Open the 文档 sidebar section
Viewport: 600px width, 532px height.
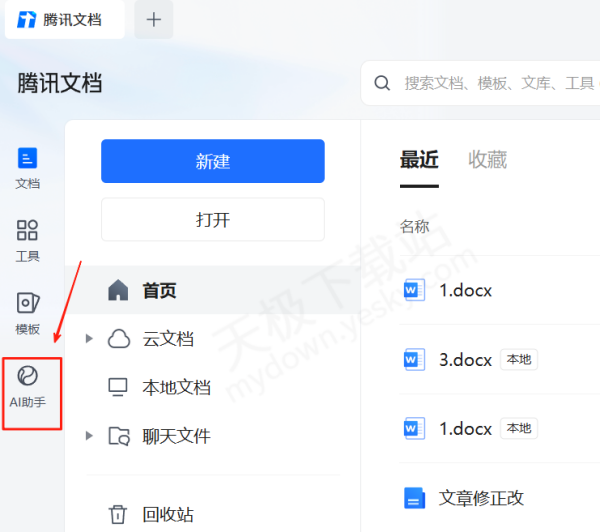28,168
